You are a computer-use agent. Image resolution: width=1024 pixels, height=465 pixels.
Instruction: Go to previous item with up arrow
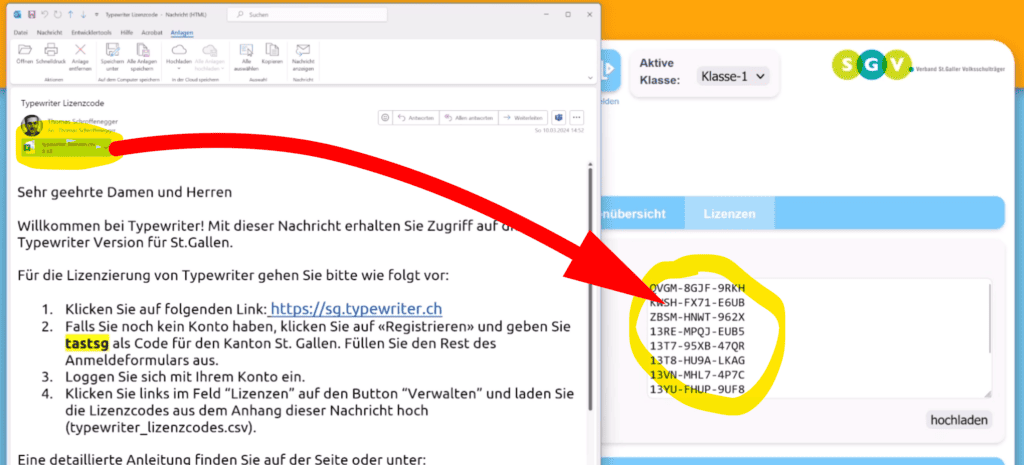pos(70,14)
